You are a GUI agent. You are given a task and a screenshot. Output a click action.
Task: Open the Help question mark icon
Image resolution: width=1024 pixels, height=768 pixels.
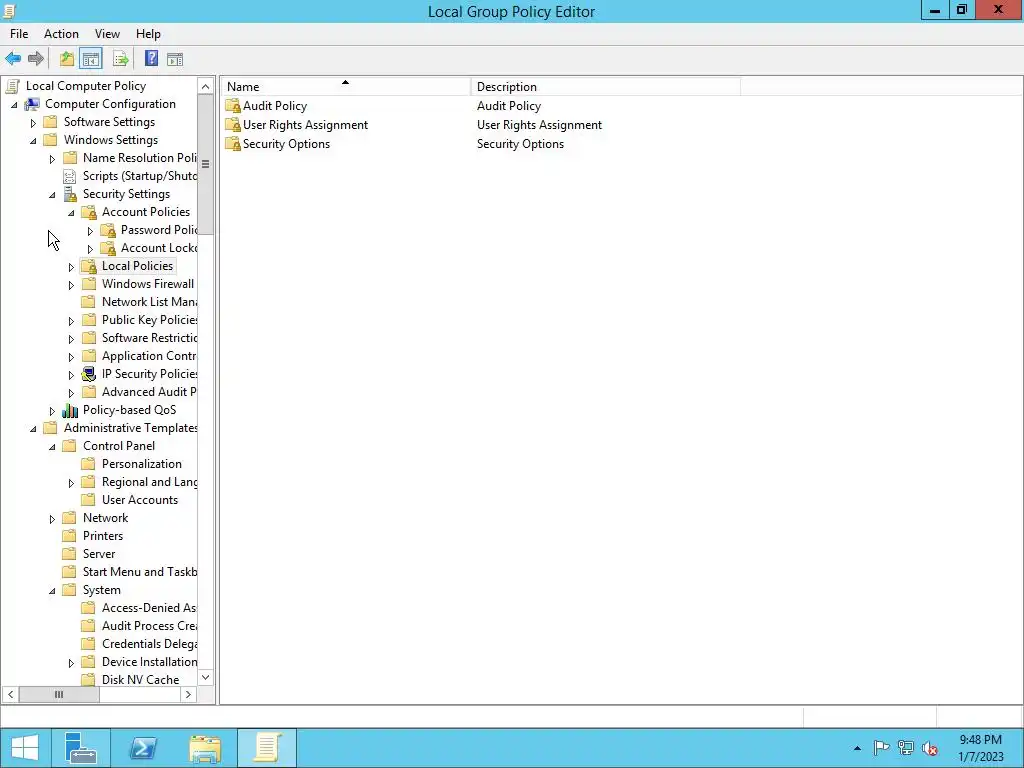point(151,59)
